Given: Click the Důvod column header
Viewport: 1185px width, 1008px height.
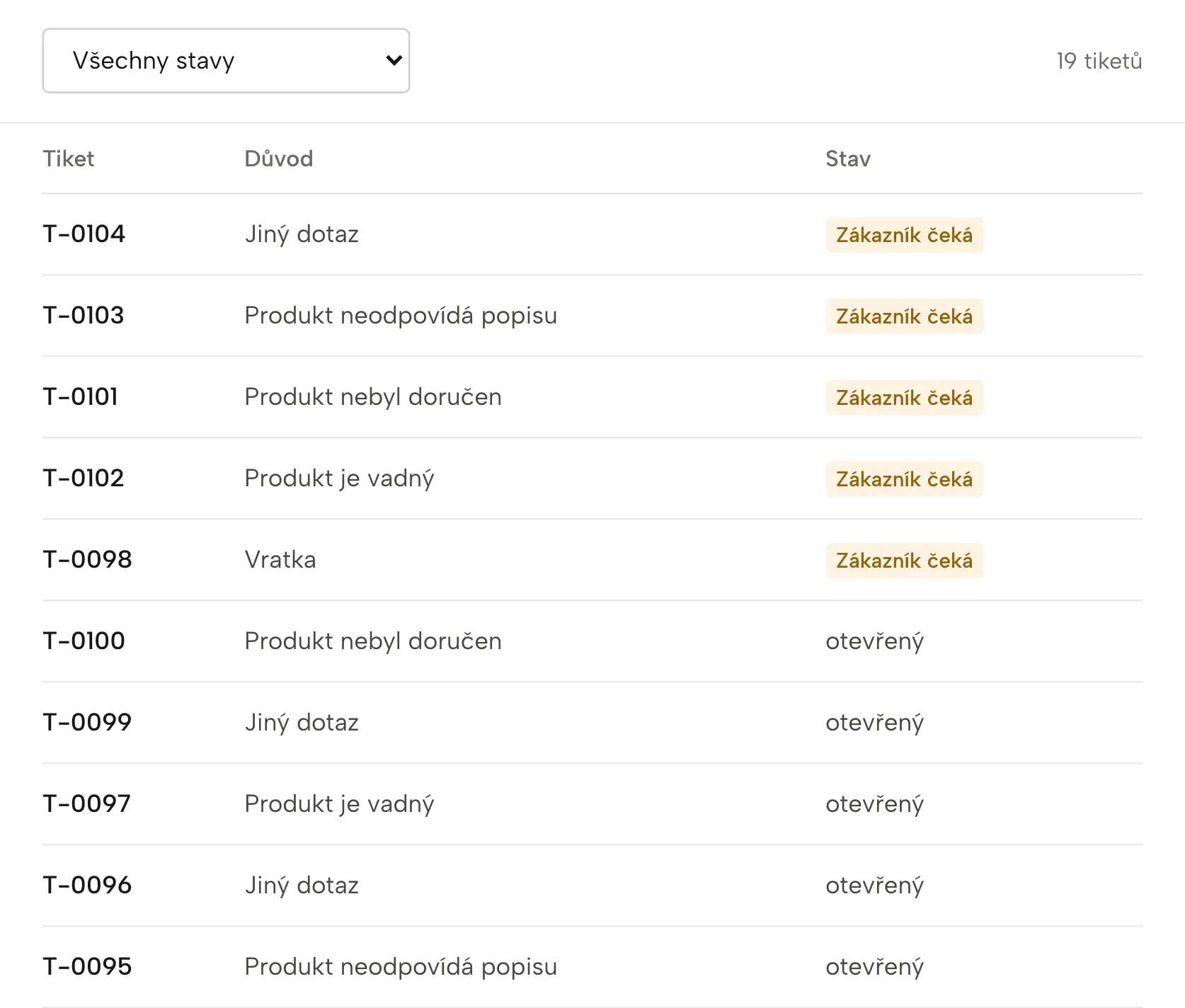Looking at the screenshot, I should (279, 158).
